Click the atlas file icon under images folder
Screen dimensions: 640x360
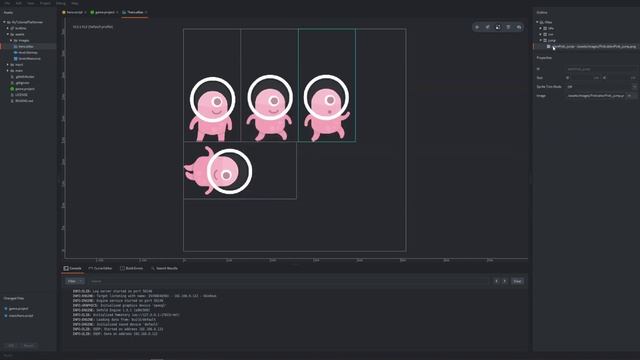coord(16,47)
